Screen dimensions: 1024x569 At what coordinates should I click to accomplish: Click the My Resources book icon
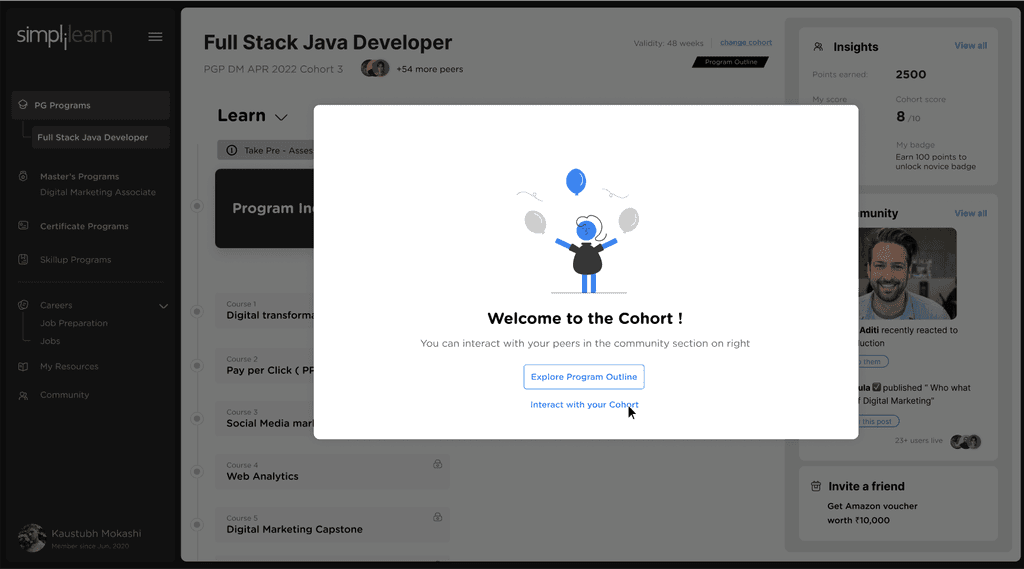[23, 366]
